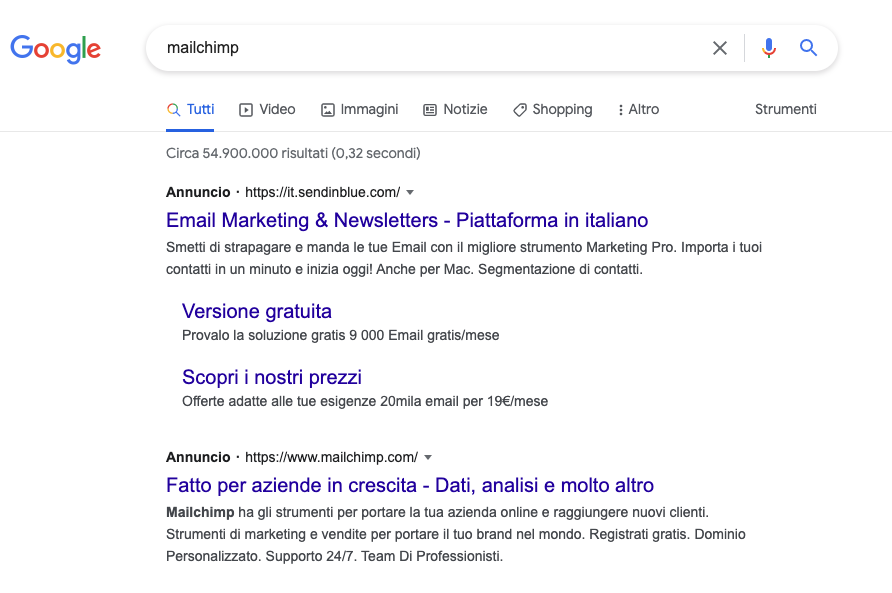Open Fatto per aziende in crescita link
This screenshot has height=593, width=892.
(410, 485)
